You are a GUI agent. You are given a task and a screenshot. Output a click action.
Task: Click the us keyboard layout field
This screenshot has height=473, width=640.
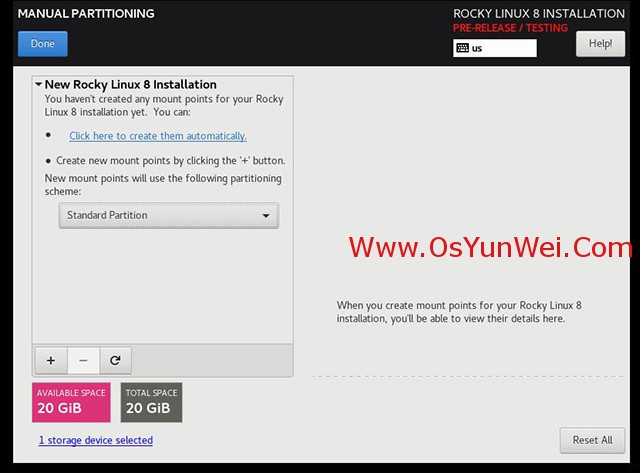tap(495, 48)
